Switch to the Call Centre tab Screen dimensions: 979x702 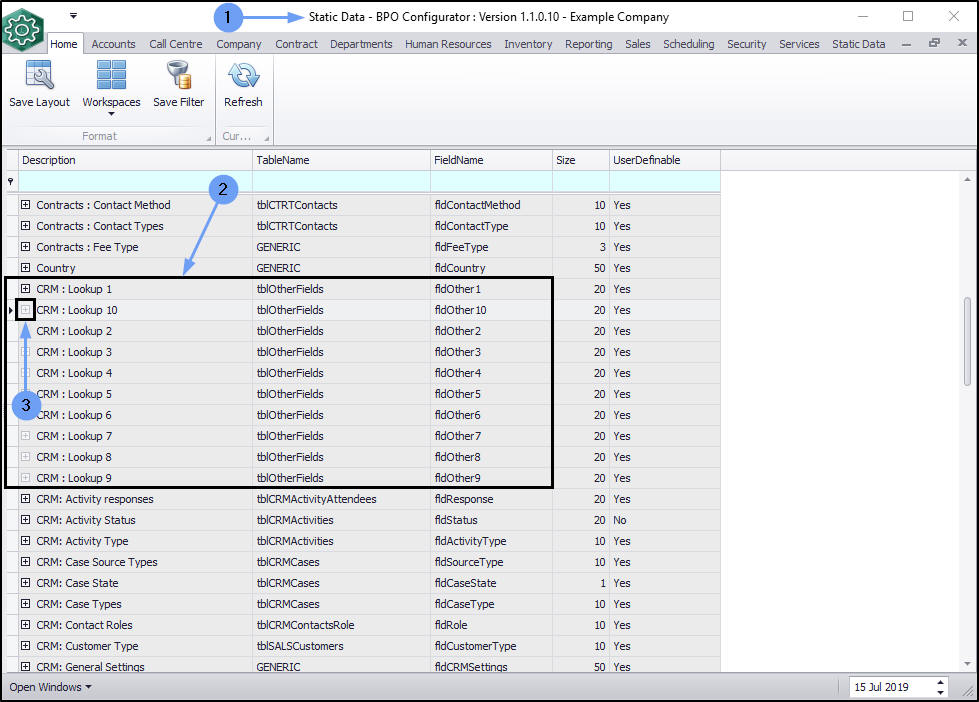coord(175,44)
